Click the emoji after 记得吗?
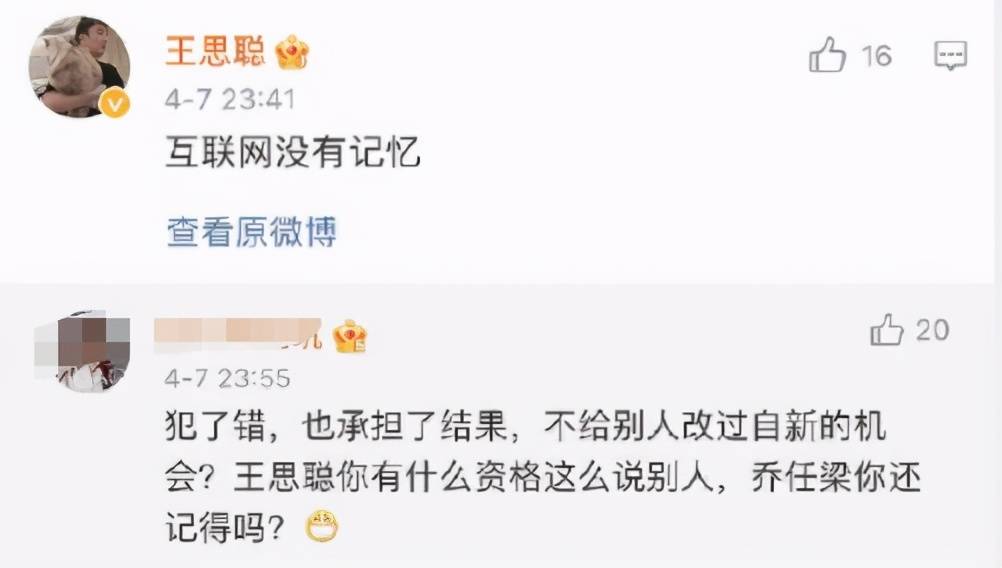Image resolution: width=1002 pixels, height=568 pixels. click(322, 526)
